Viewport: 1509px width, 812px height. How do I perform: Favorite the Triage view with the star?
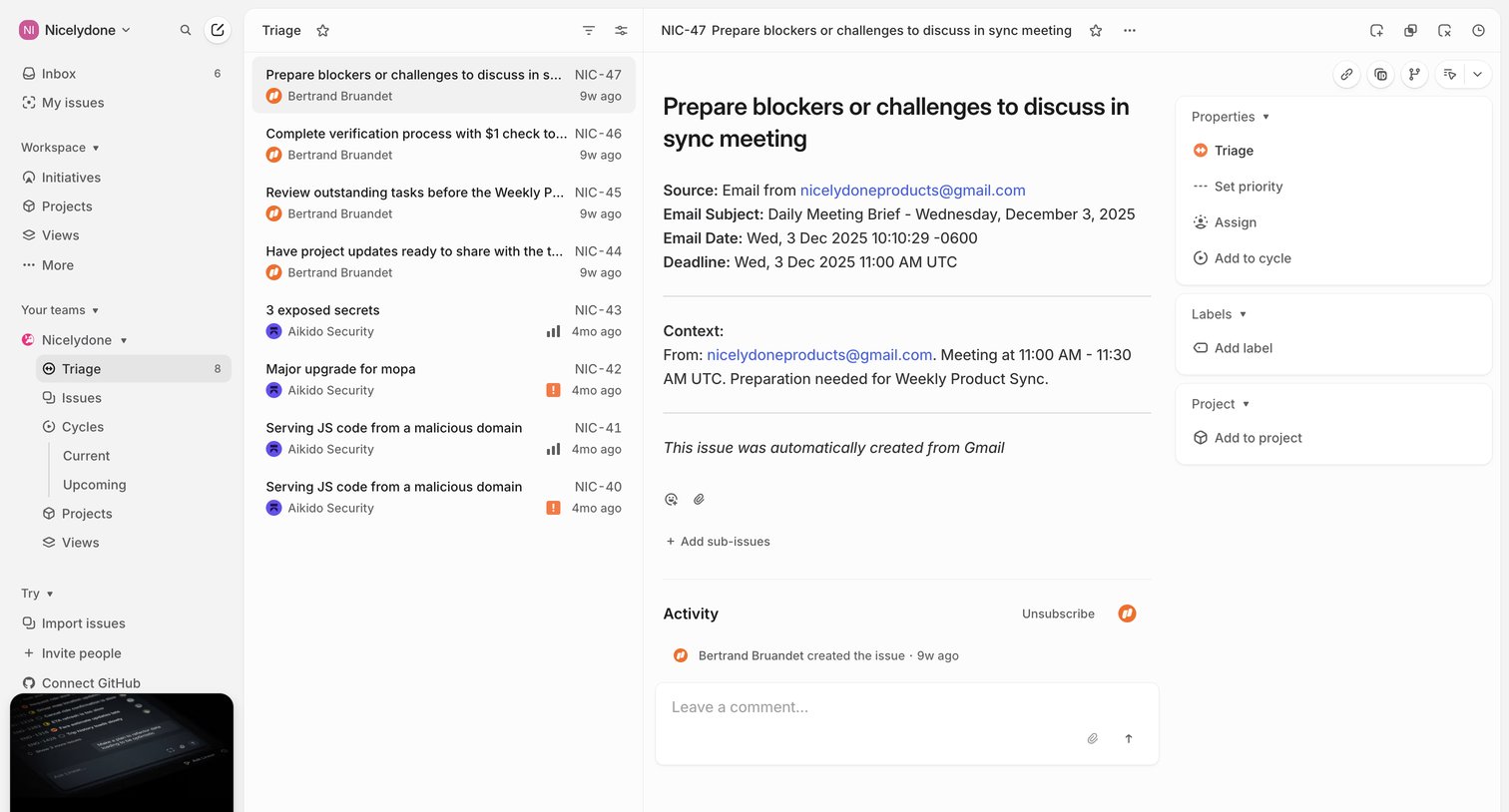point(322,31)
